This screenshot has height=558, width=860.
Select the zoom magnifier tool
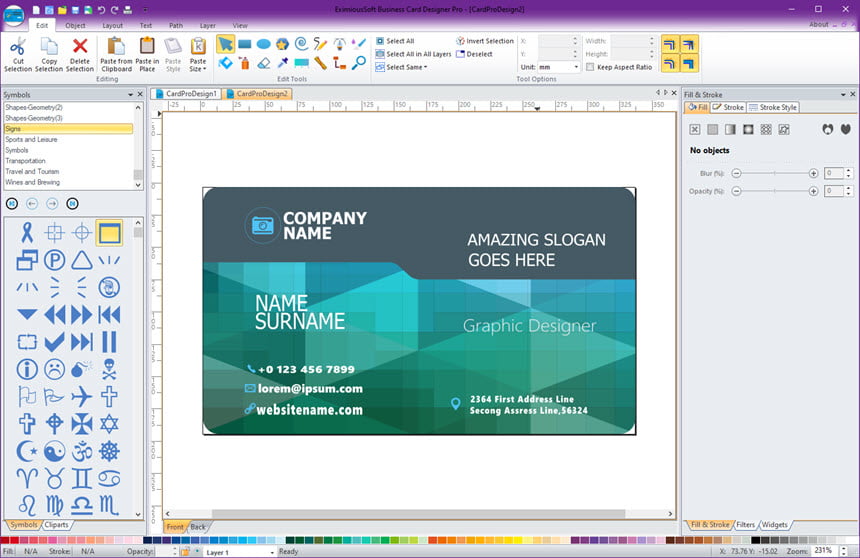(359, 63)
